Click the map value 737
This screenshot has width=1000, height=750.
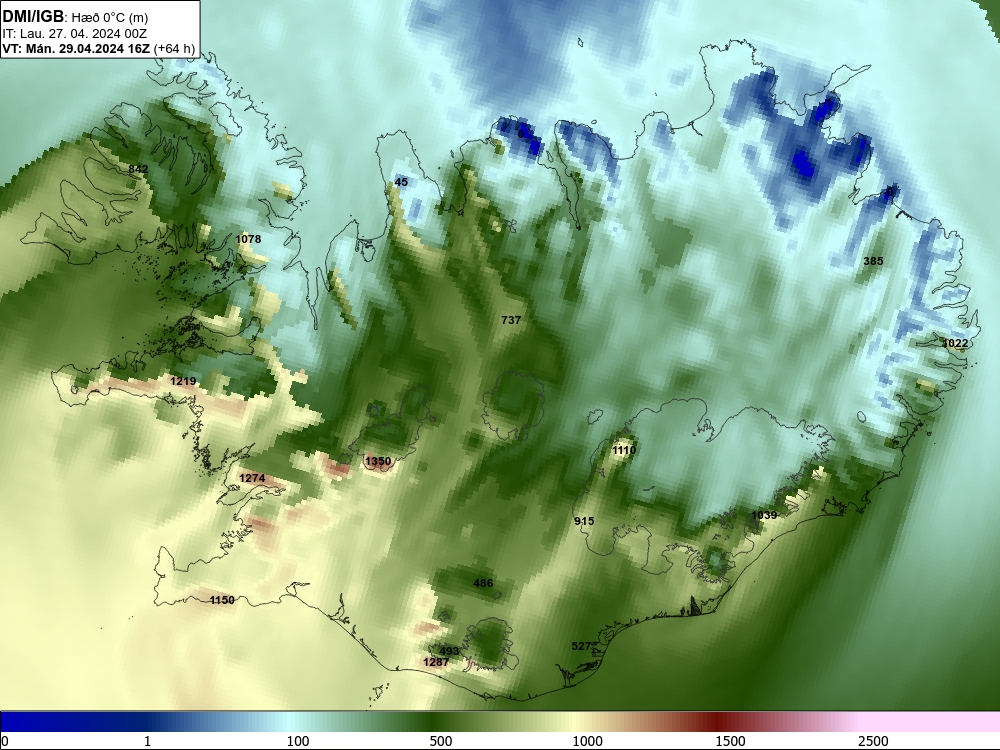pyautogui.click(x=511, y=320)
